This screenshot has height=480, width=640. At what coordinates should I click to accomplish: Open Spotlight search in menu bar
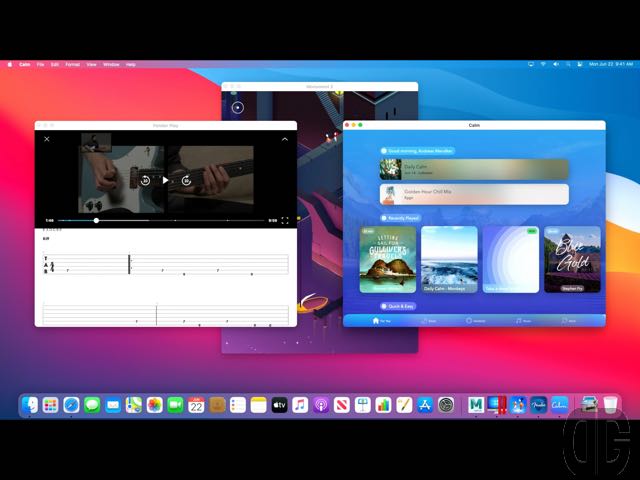(568, 64)
